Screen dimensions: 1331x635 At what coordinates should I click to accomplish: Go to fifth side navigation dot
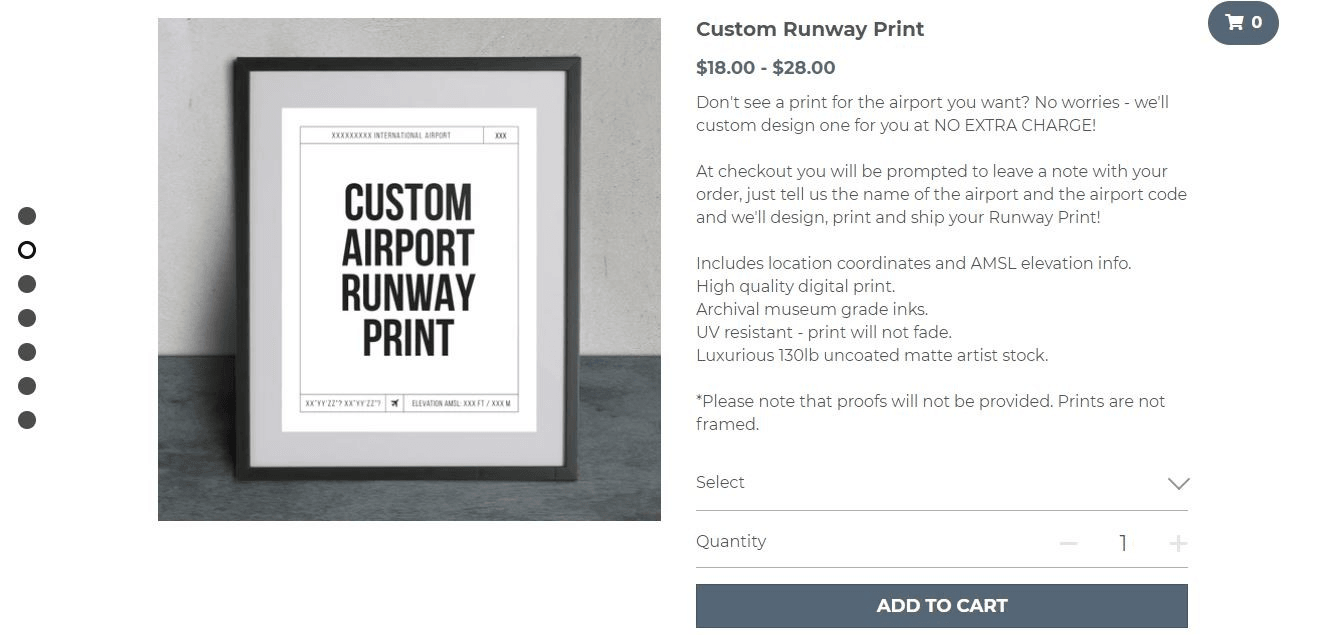[x=27, y=352]
